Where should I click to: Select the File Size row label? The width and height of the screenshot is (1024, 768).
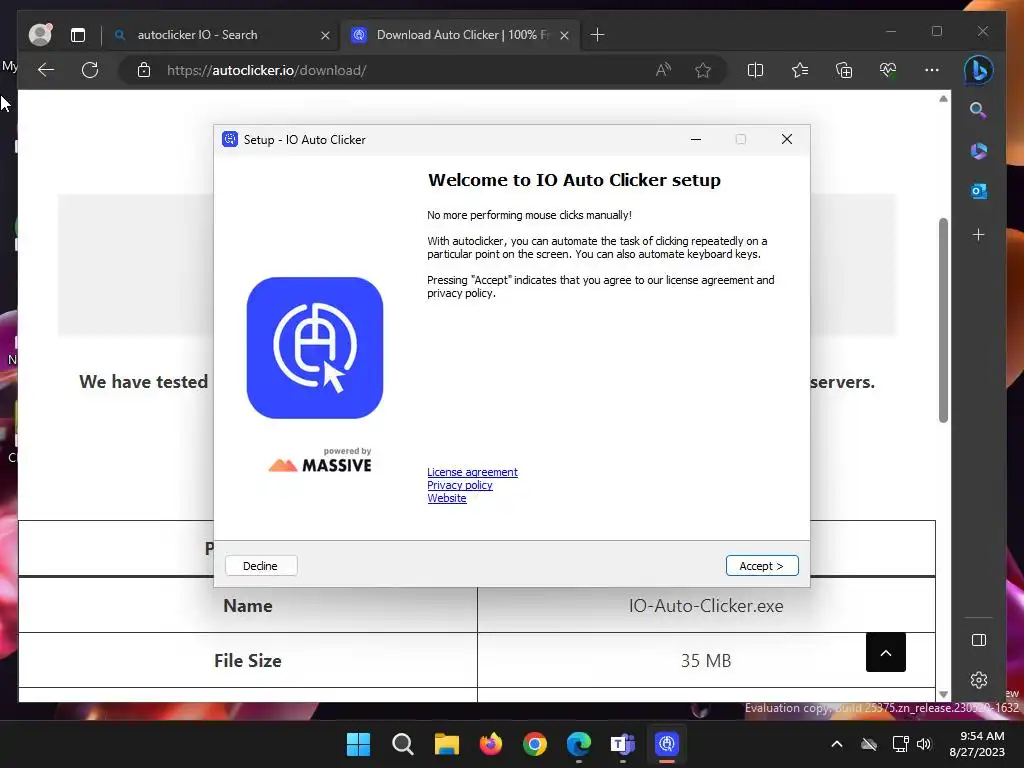tap(248, 660)
